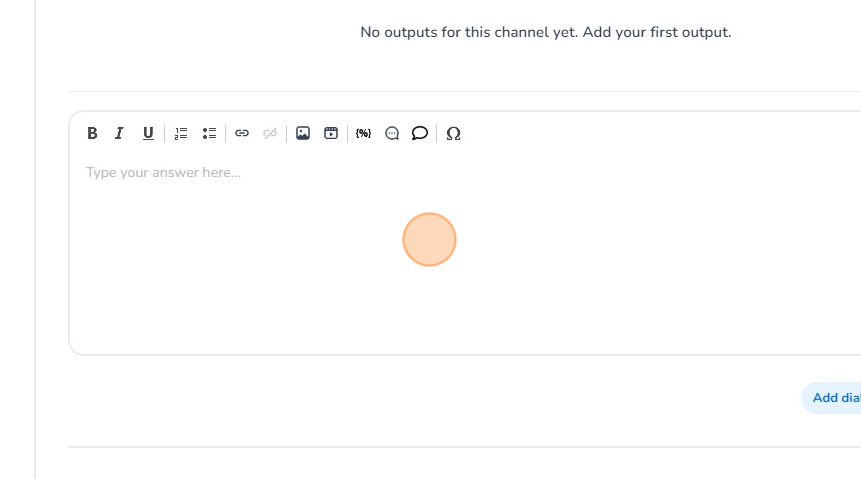Click the plain speech bubble icon
This screenshot has height=479, width=861.
point(420,133)
